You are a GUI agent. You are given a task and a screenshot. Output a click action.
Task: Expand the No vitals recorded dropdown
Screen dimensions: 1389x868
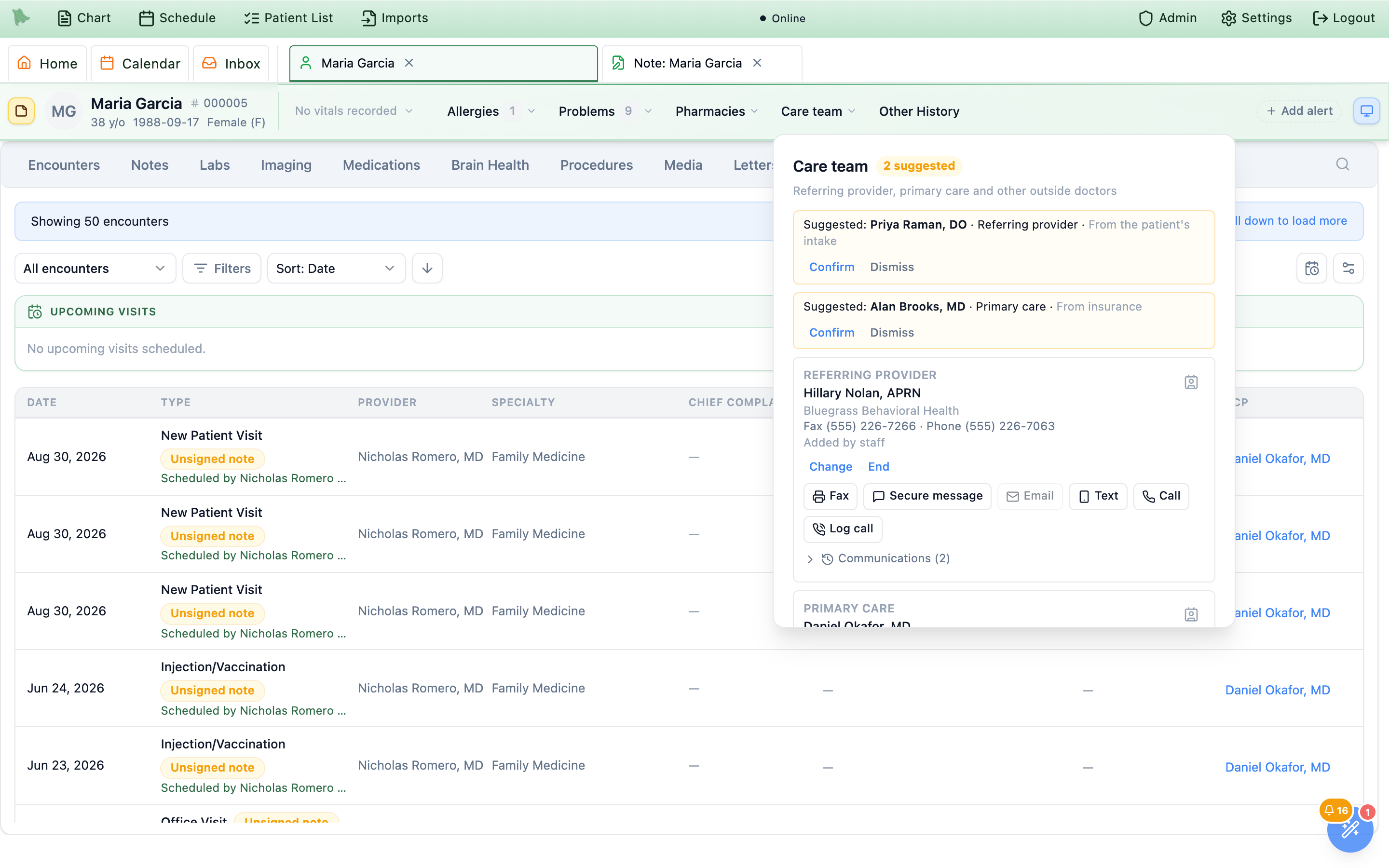tap(354, 111)
